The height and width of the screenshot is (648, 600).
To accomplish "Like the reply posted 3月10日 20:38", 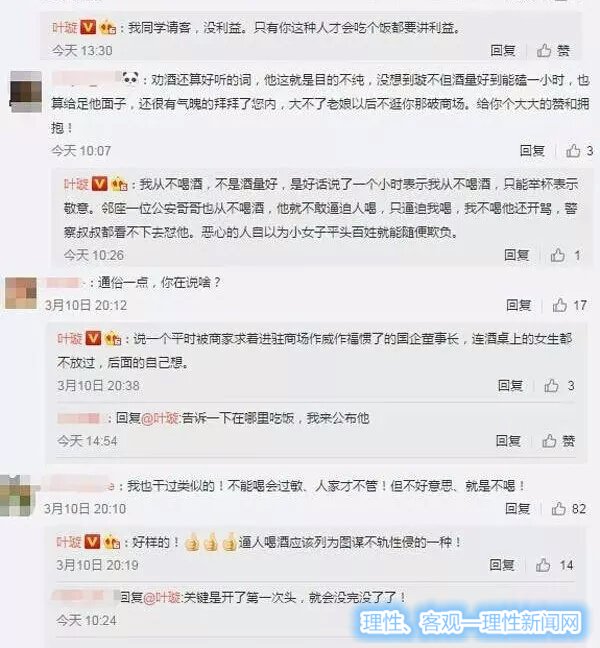I will coord(551,386).
